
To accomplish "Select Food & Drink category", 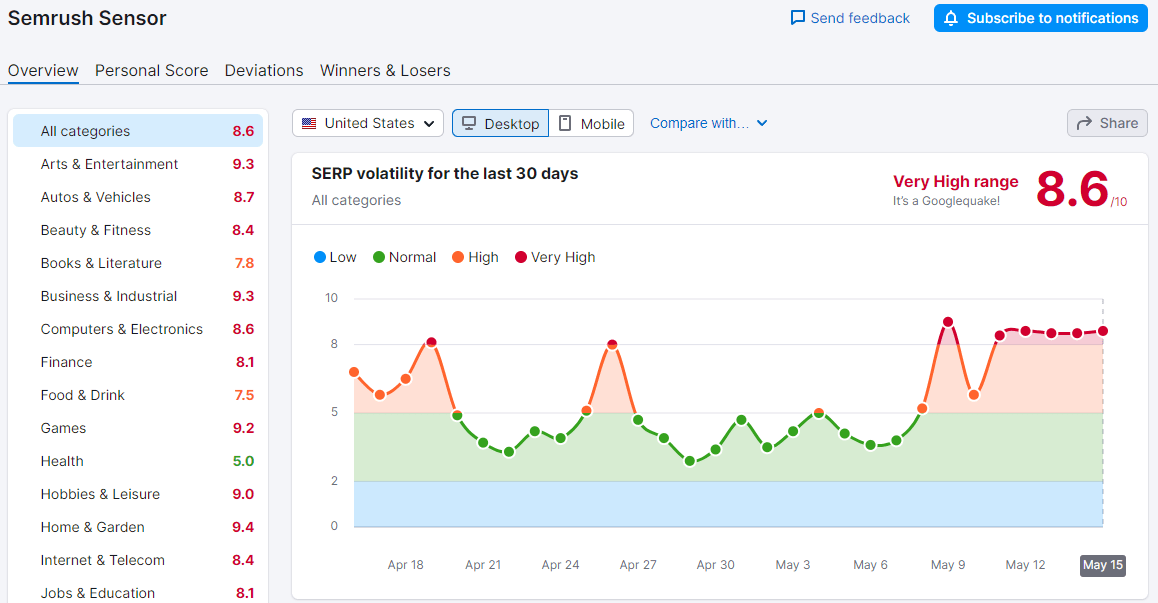I will (x=138, y=395).
